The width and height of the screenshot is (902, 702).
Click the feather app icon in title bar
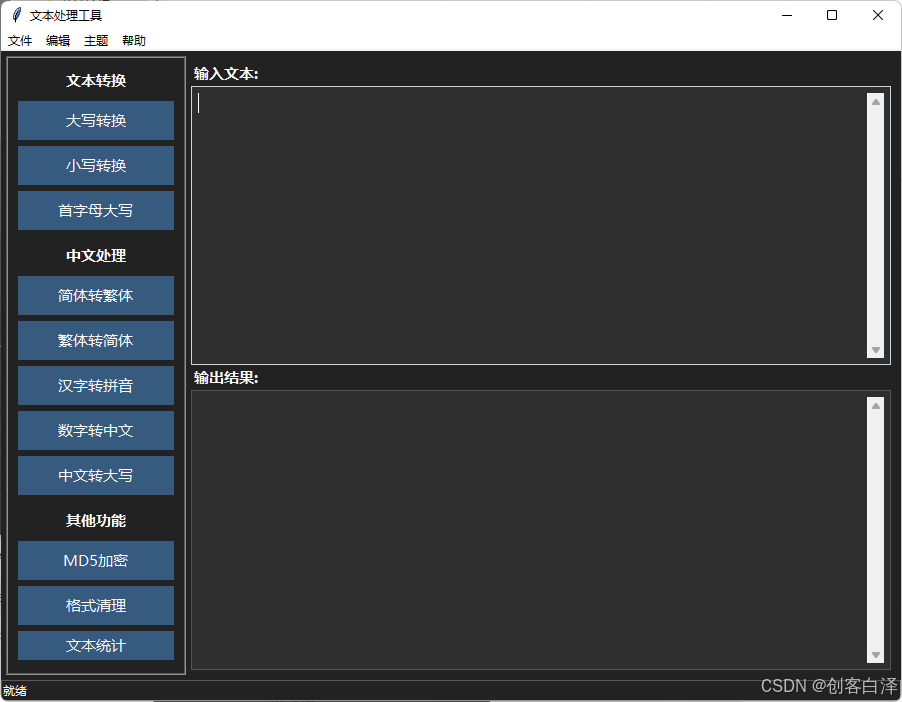17,15
